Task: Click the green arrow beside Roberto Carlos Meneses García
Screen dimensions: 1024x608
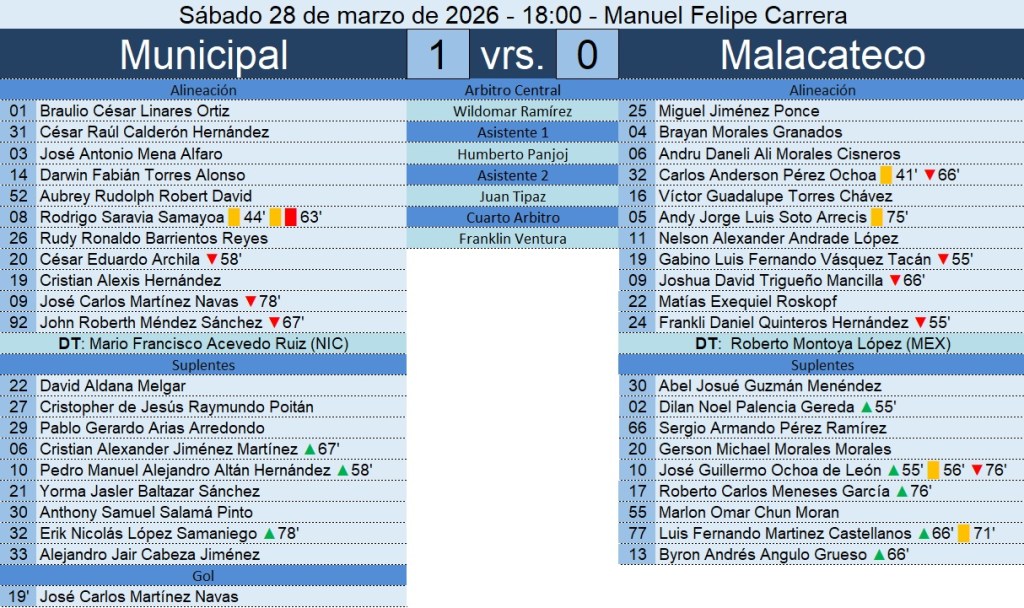Action: pyautogui.click(x=902, y=492)
